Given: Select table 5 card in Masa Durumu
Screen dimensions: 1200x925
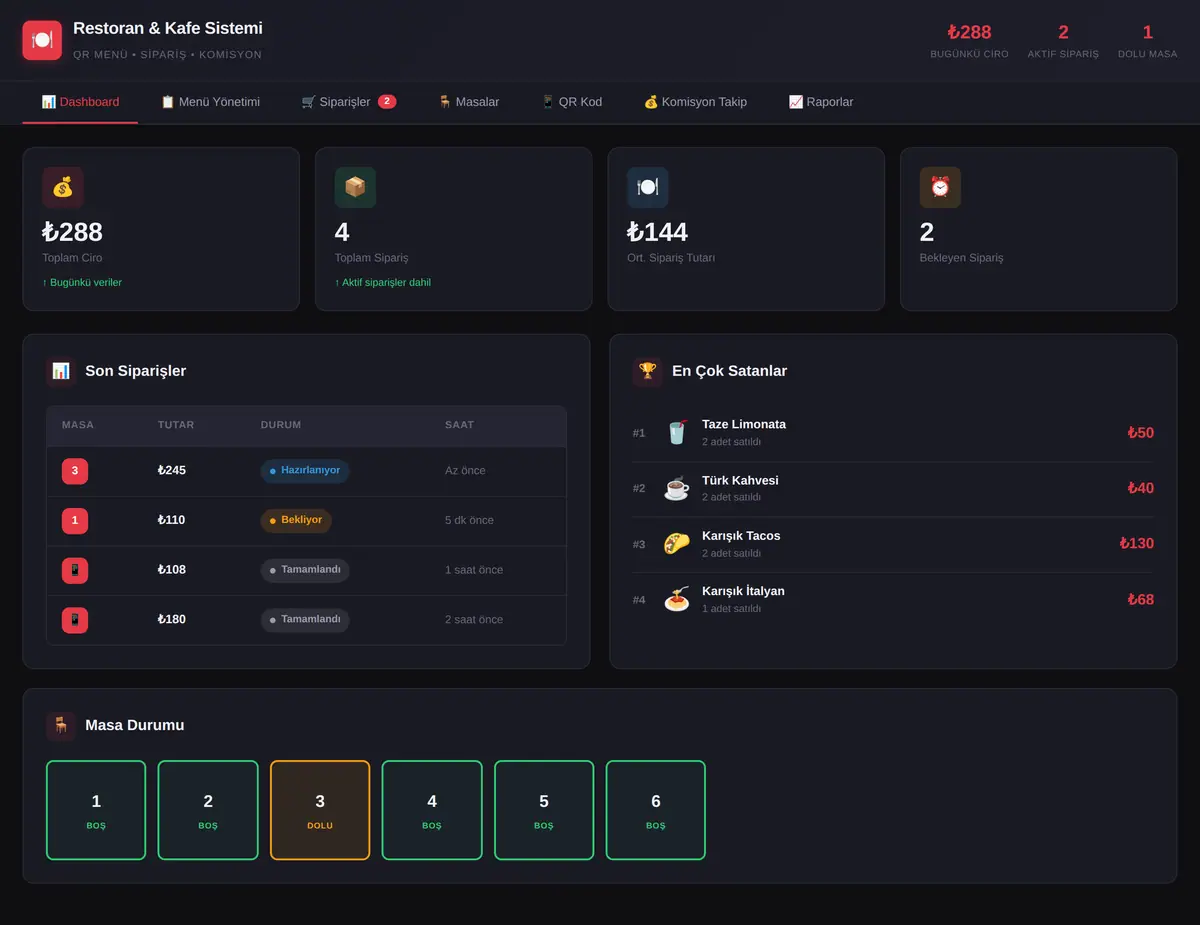Looking at the screenshot, I should tap(544, 810).
